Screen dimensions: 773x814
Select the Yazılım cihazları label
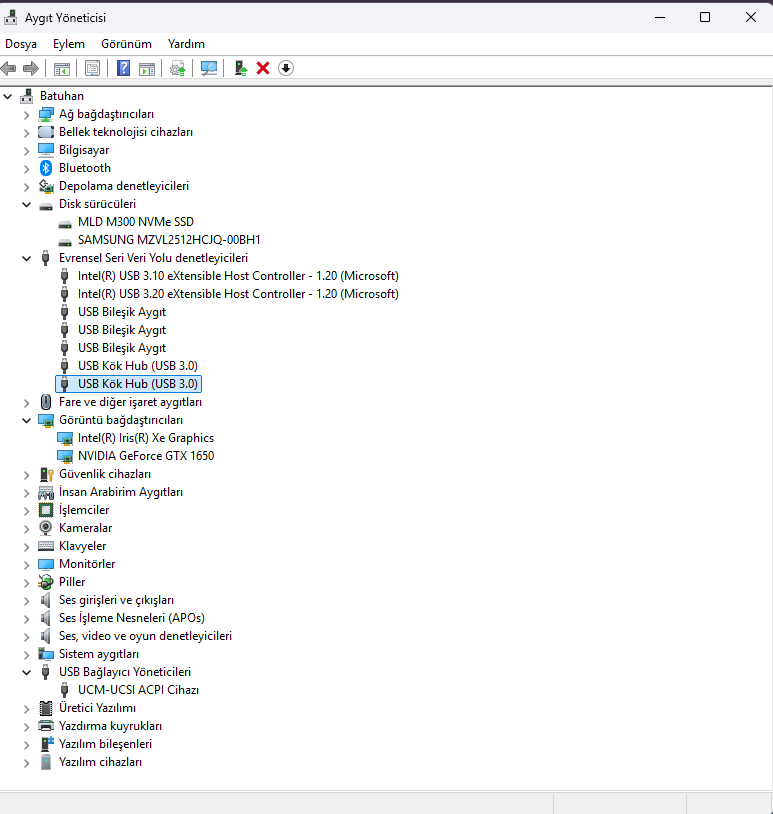pos(100,762)
